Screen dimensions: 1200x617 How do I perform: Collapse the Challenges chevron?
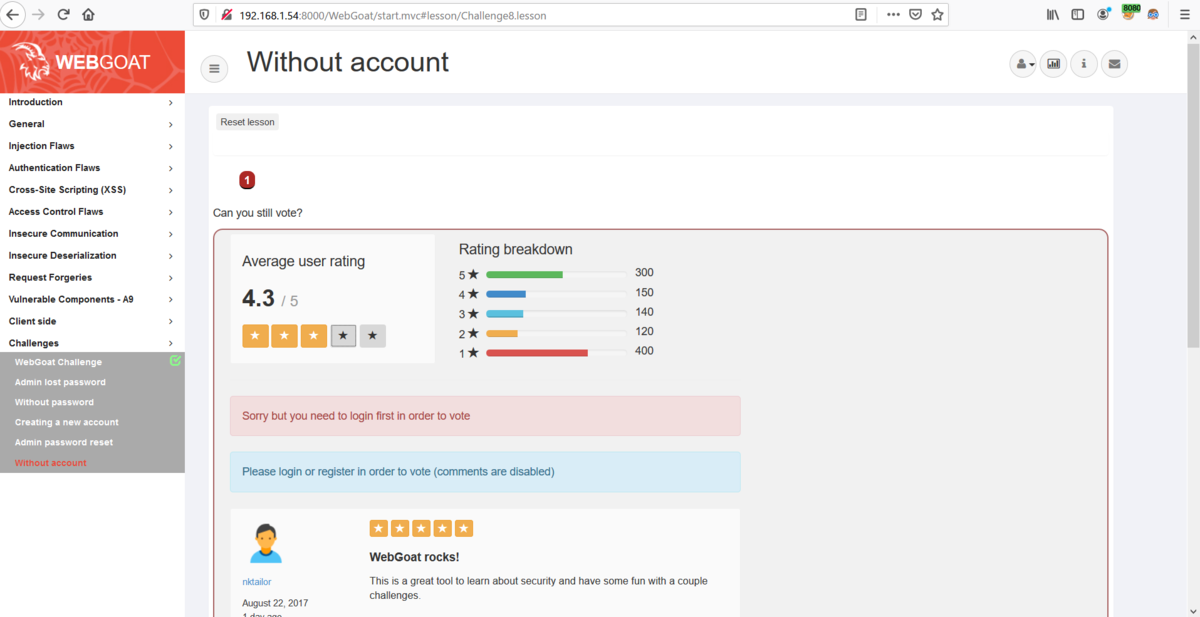pos(171,344)
